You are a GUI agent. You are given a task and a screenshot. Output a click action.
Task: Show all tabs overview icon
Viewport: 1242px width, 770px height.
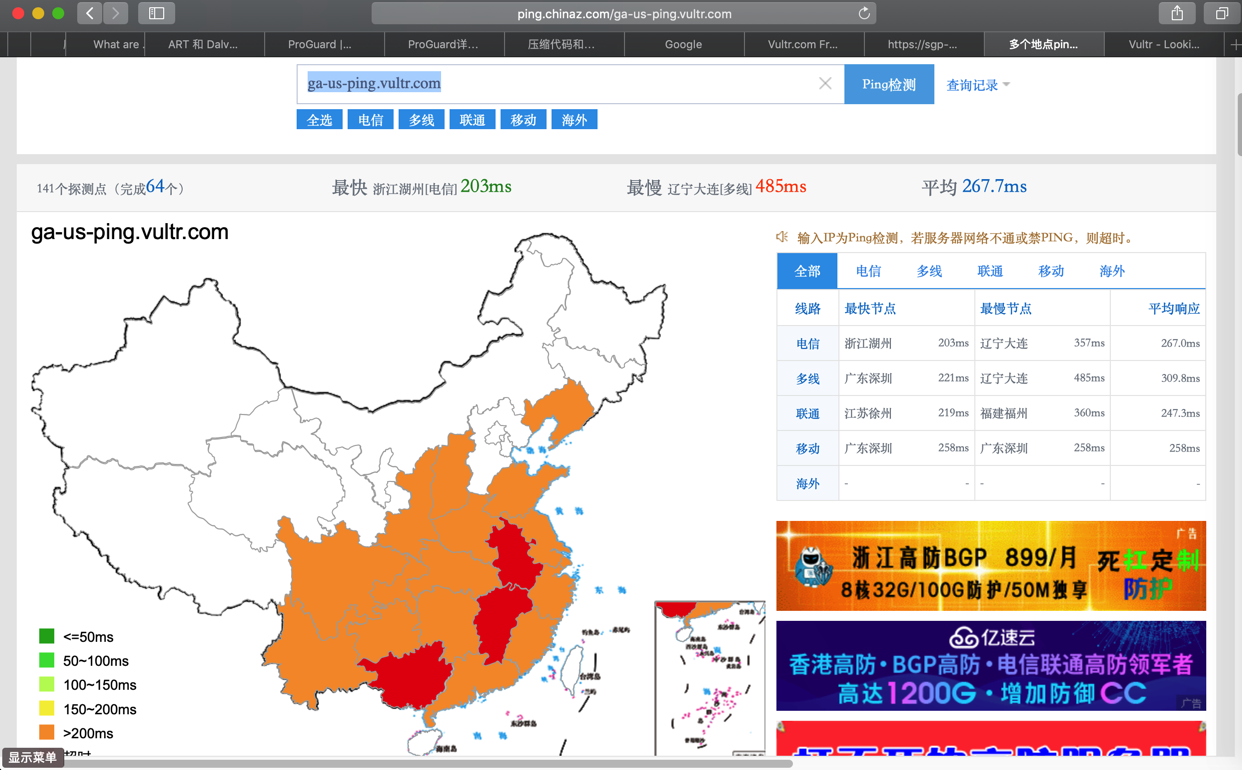tap(1222, 13)
